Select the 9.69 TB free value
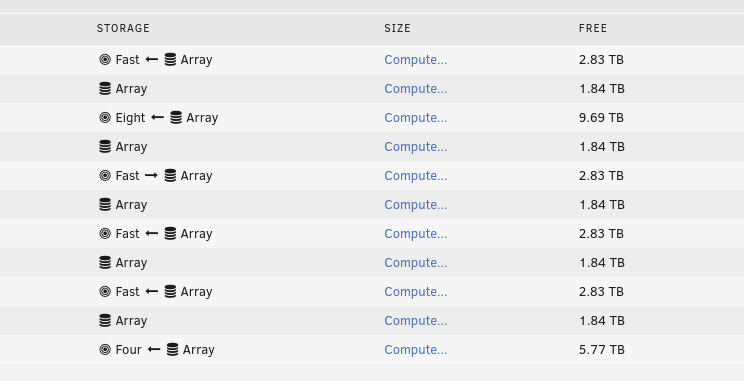 (x=601, y=118)
